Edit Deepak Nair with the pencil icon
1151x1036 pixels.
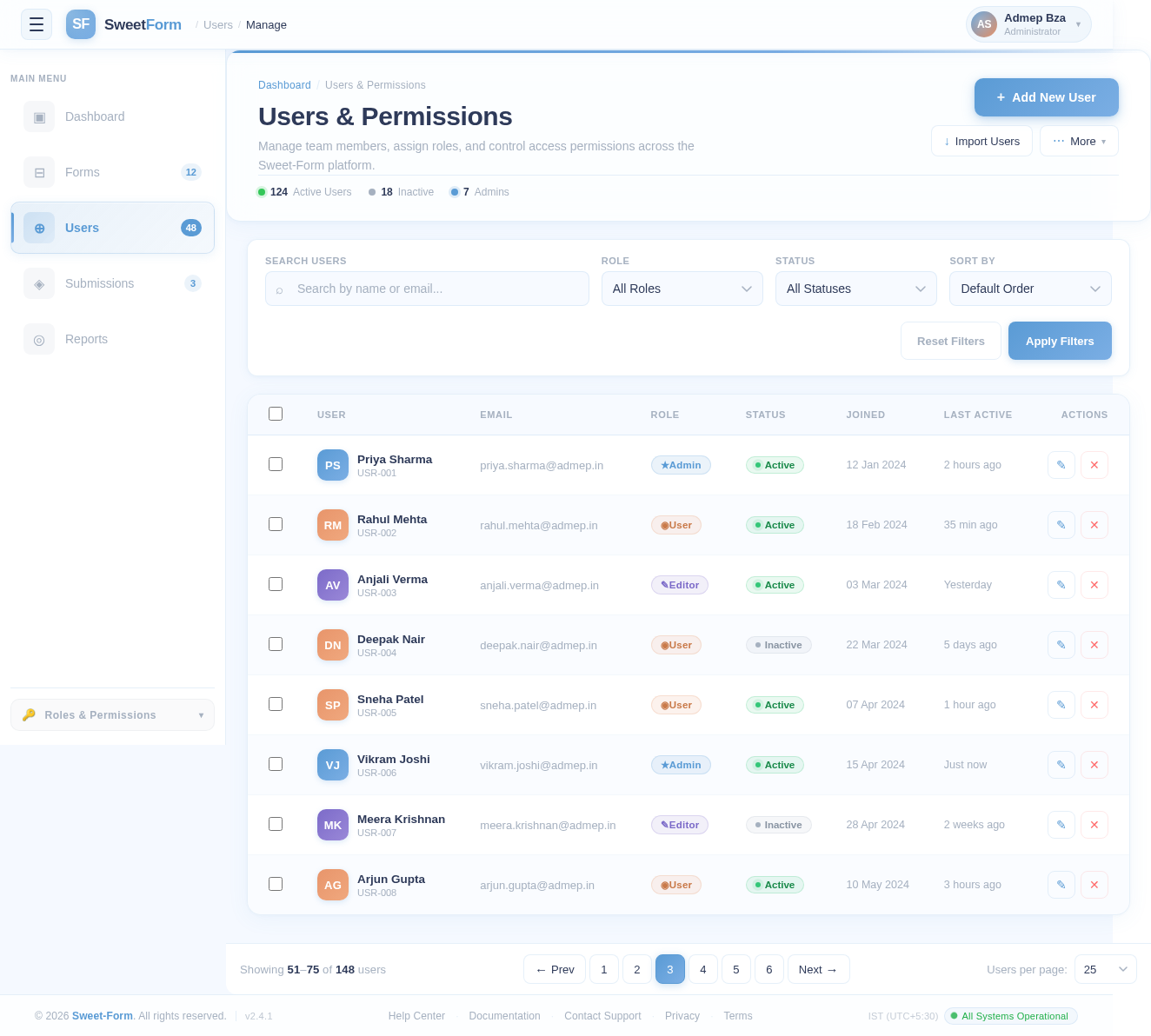point(1061,645)
